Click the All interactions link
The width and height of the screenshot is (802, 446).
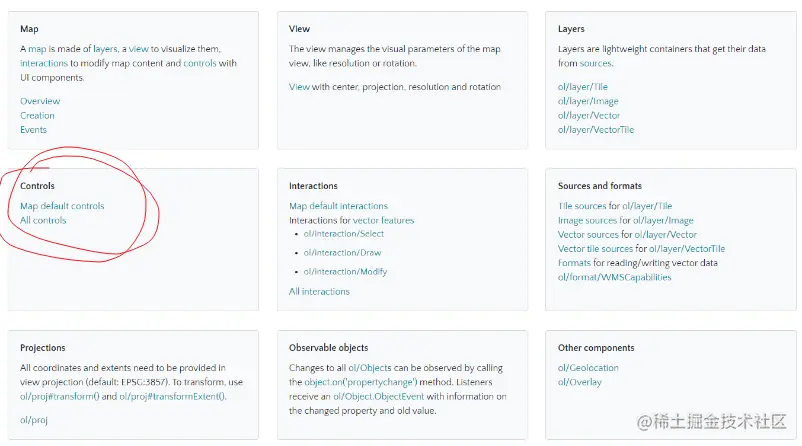tap(319, 291)
